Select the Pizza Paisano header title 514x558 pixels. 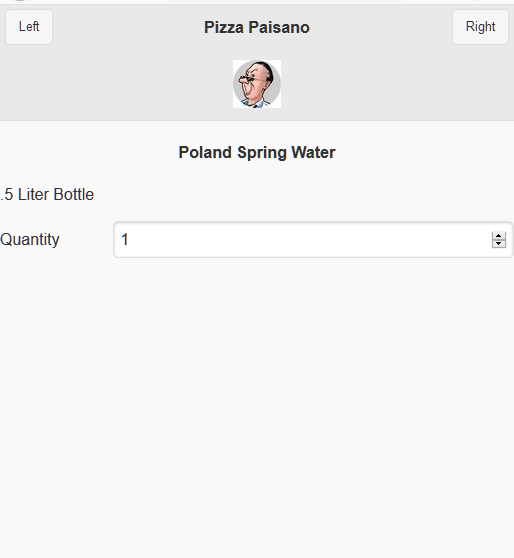(257, 27)
